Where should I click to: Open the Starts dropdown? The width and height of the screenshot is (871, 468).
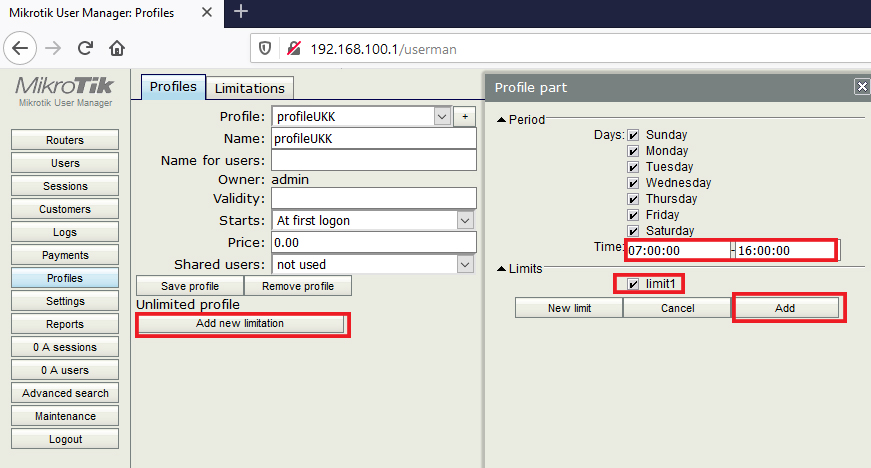(x=373, y=220)
